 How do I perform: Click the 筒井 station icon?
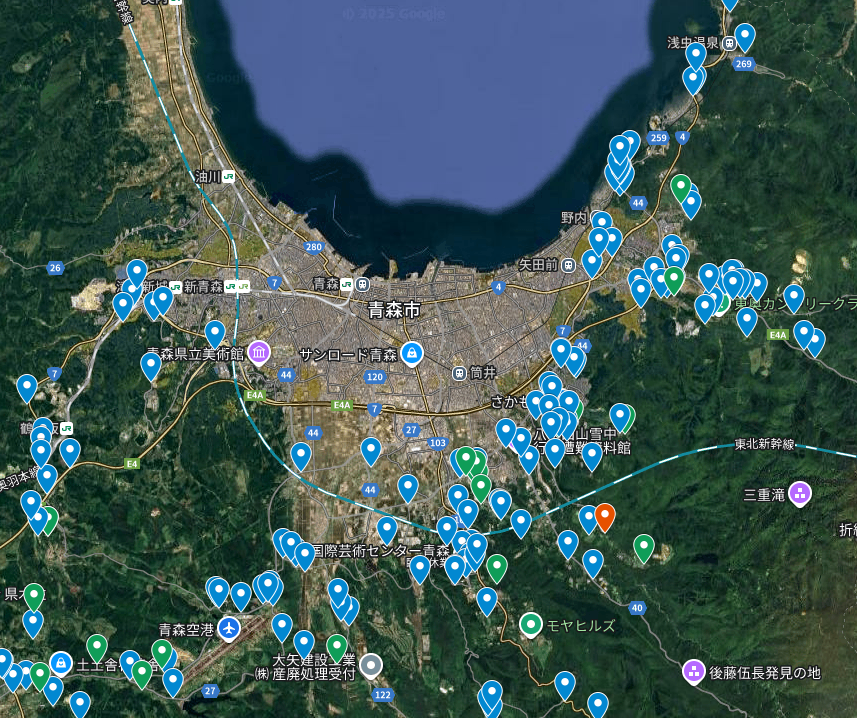click(x=459, y=372)
